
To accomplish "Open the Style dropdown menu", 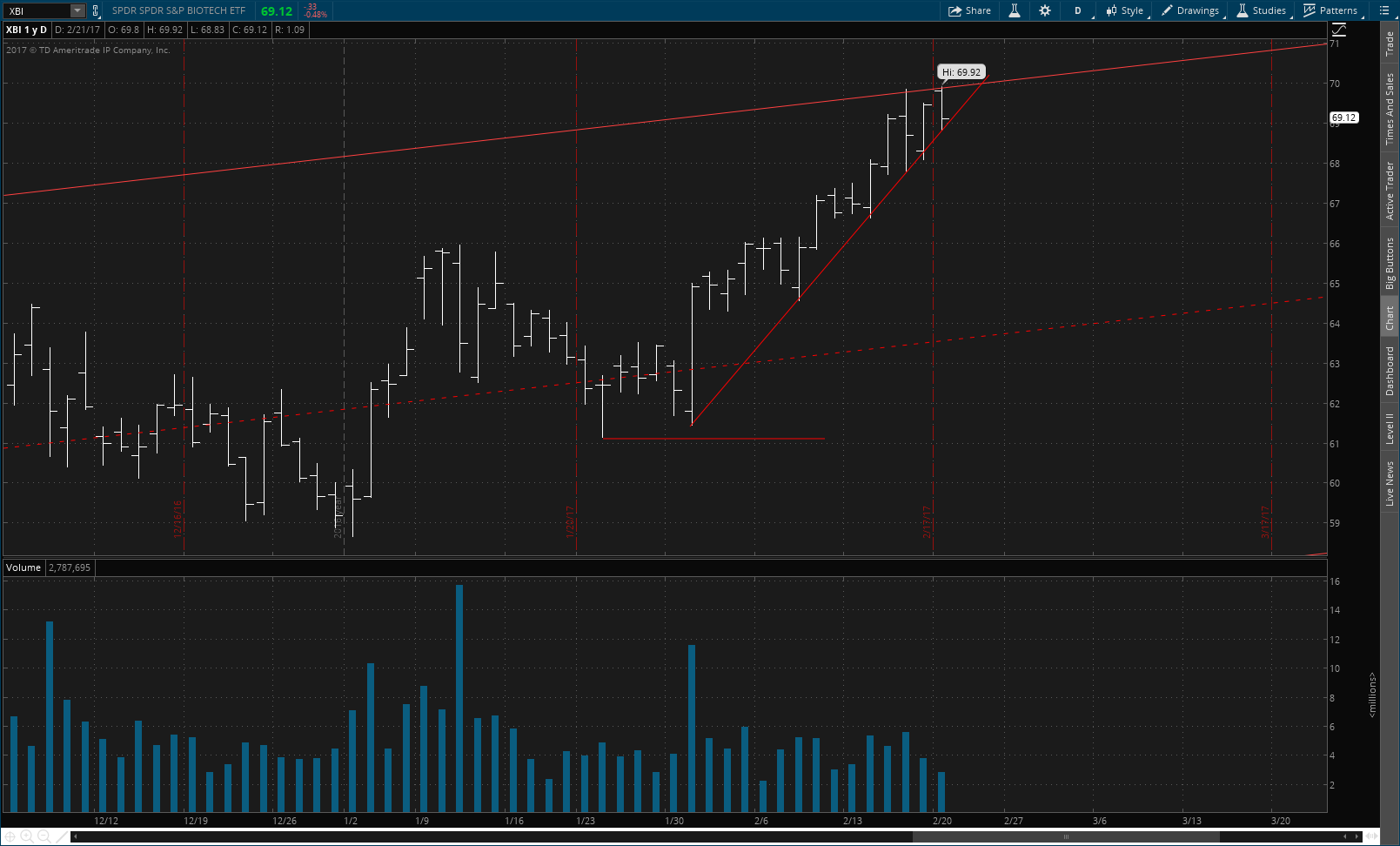I will (x=1125, y=10).
